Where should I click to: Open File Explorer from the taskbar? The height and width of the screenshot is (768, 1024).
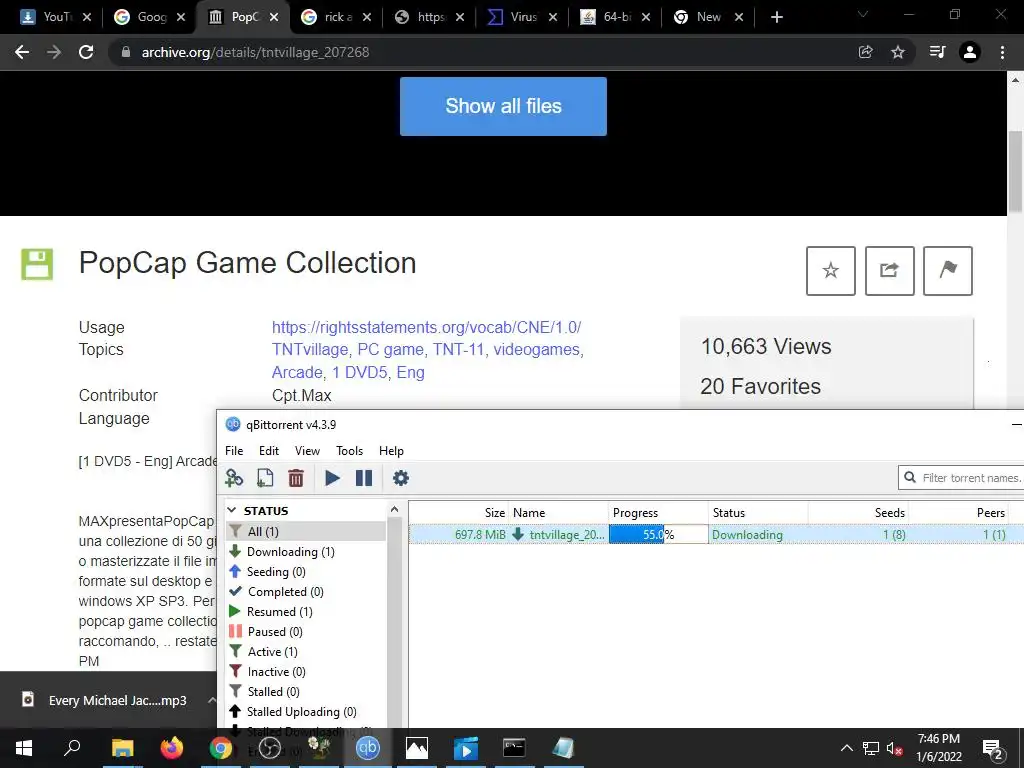click(122, 748)
